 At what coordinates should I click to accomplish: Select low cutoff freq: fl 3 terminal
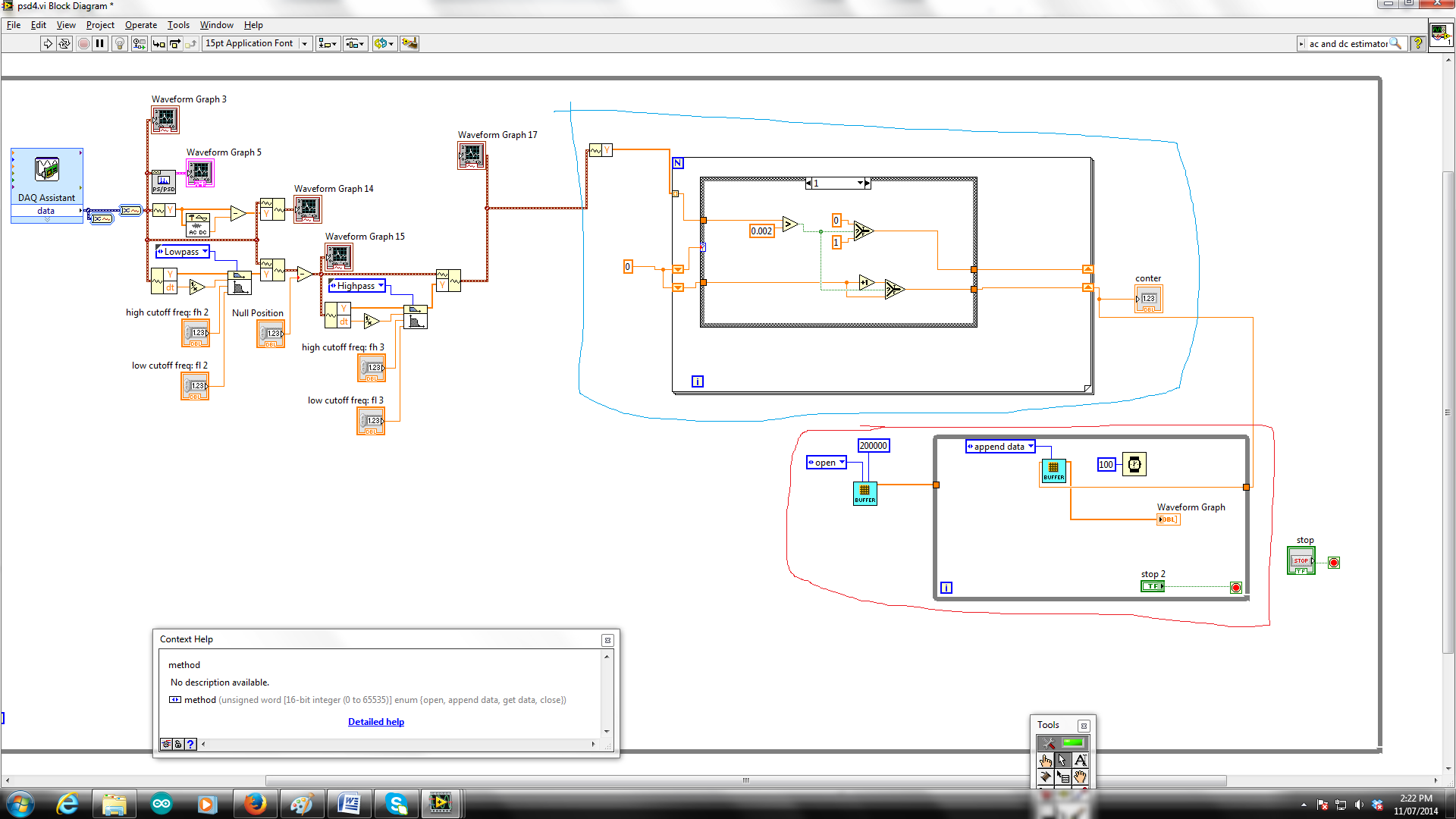[x=371, y=422]
